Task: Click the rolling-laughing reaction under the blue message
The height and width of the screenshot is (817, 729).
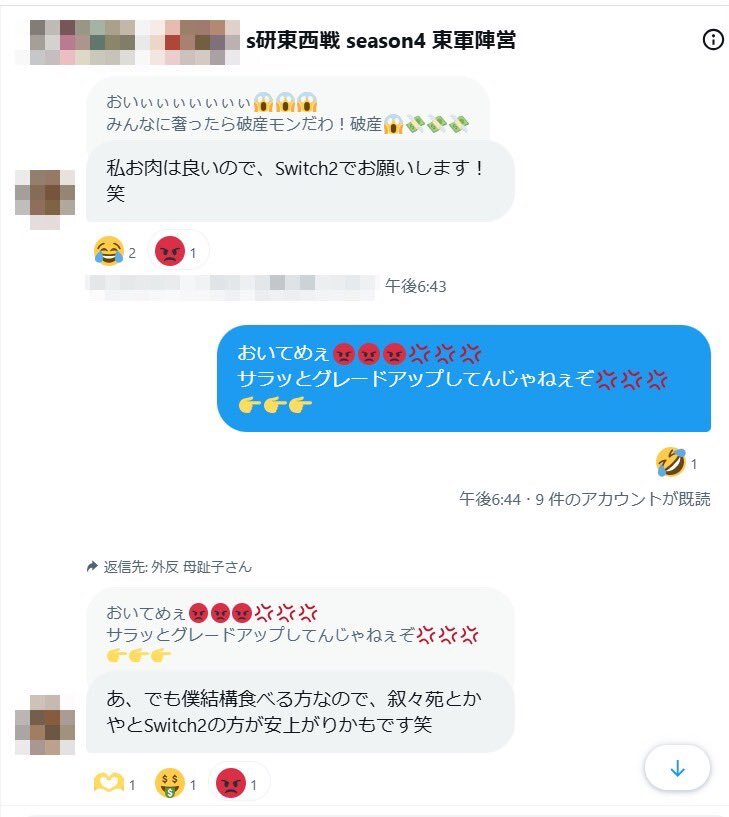Action: (x=676, y=463)
